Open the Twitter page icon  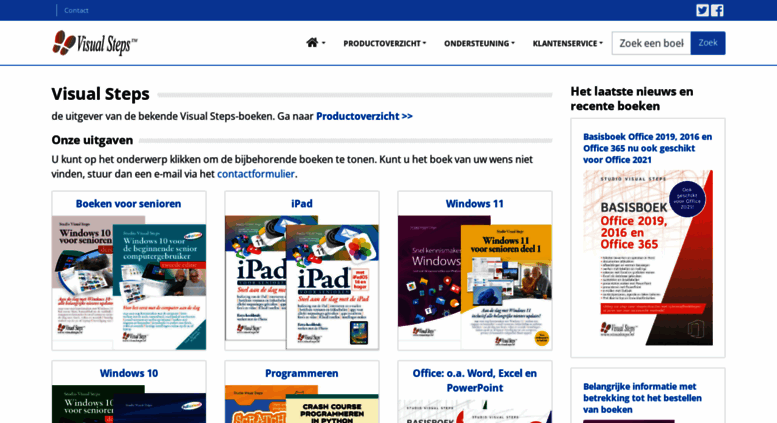(702, 10)
